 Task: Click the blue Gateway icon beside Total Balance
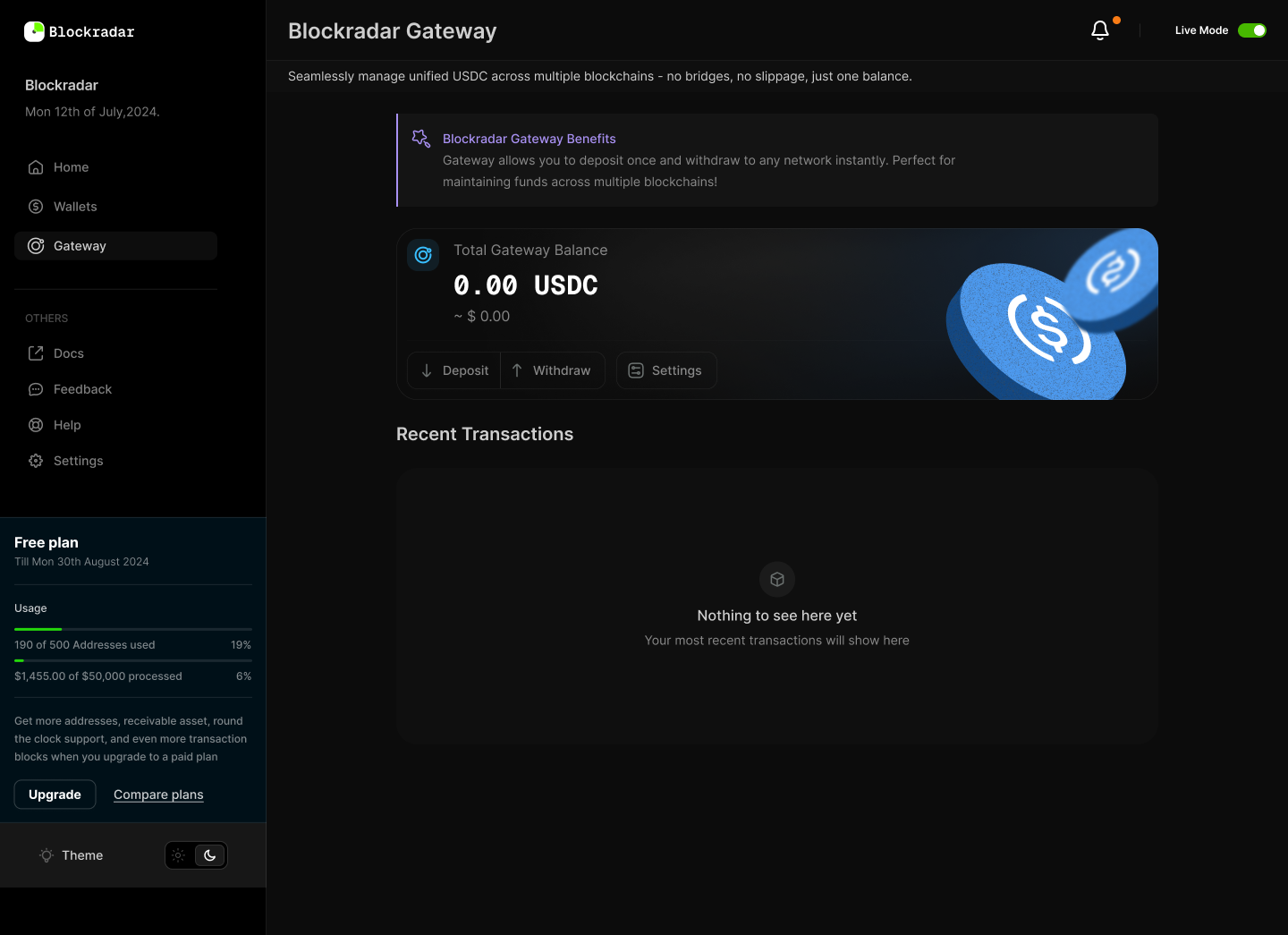(423, 255)
